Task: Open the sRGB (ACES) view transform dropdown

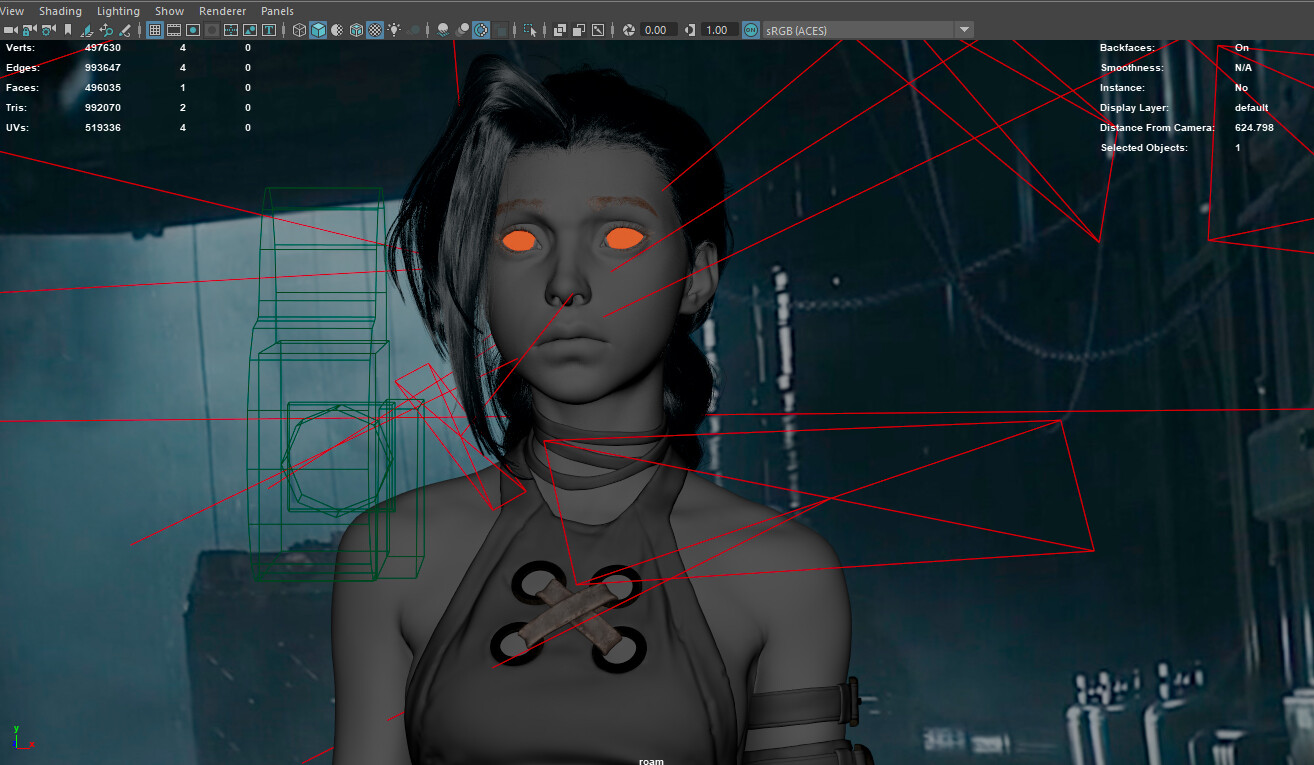Action: (963, 30)
